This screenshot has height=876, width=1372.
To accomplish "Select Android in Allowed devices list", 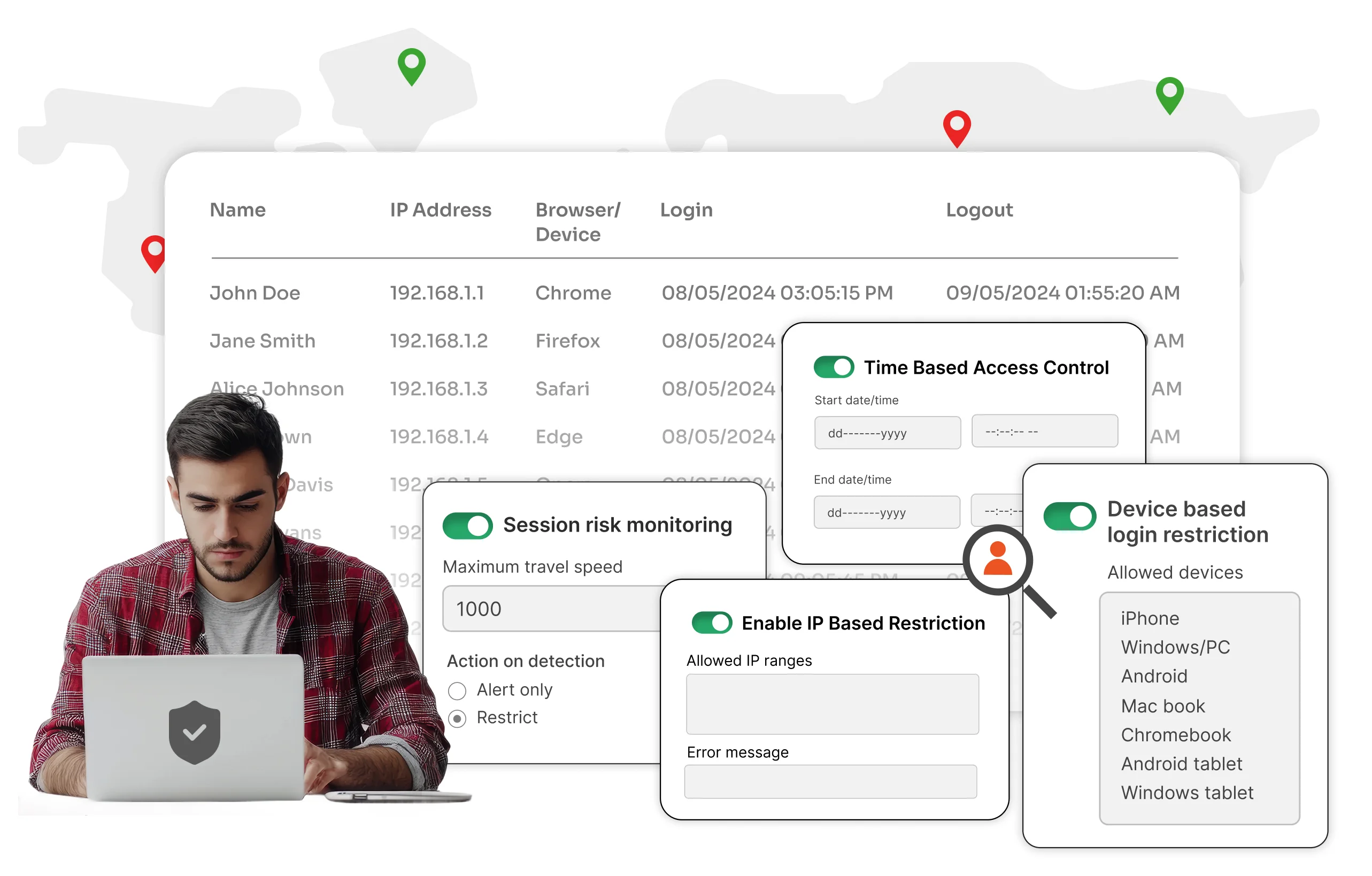I will (1154, 677).
